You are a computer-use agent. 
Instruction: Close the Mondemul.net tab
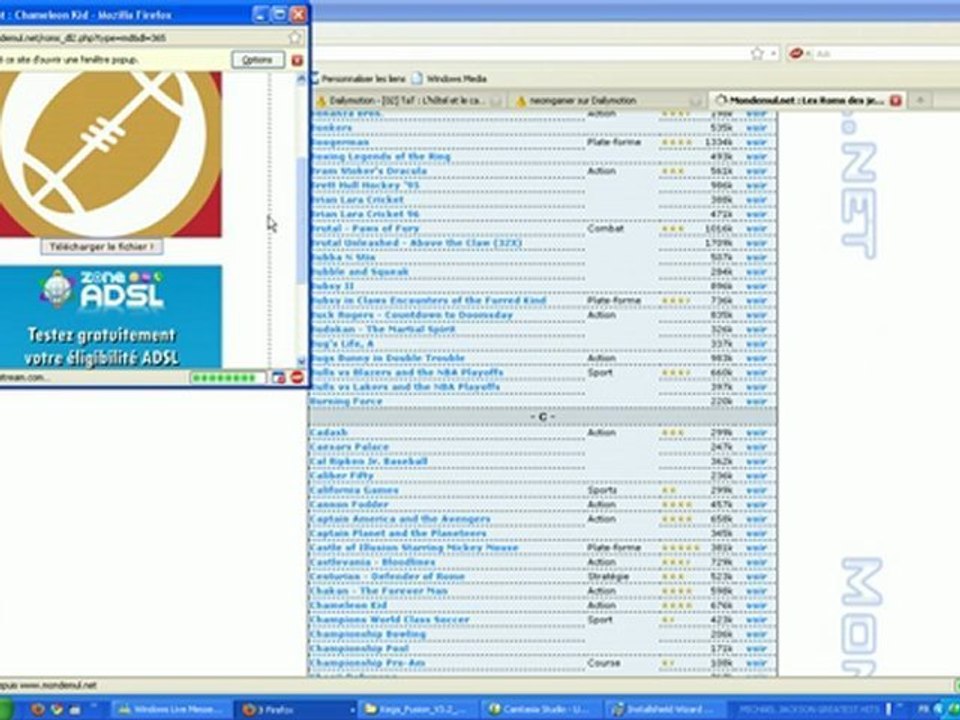pyautogui.click(x=895, y=100)
